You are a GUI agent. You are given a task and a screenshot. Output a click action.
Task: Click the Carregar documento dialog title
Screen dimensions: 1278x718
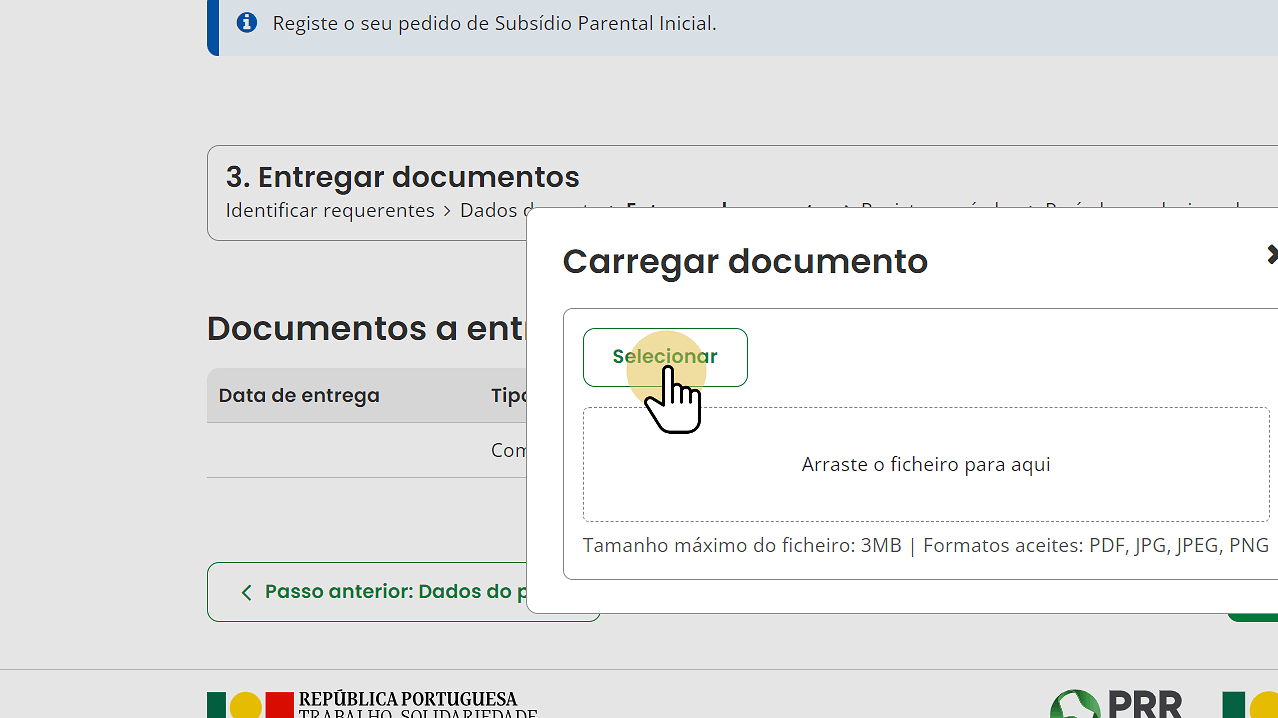pyautogui.click(x=745, y=261)
